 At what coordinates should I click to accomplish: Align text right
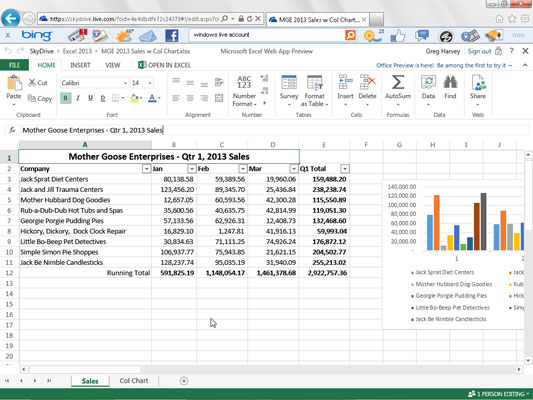(204, 98)
